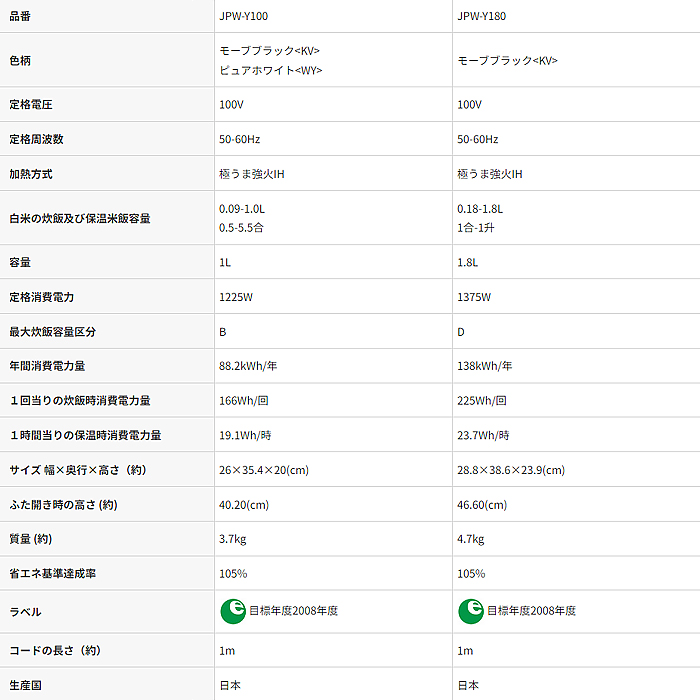The image size is (700, 700).
Task: Click the row header 年間消費電力量
Action: tap(47, 366)
